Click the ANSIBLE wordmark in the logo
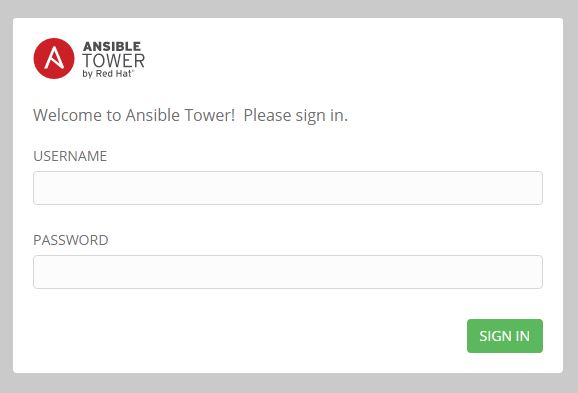This screenshot has width=578, height=393. pos(112,46)
